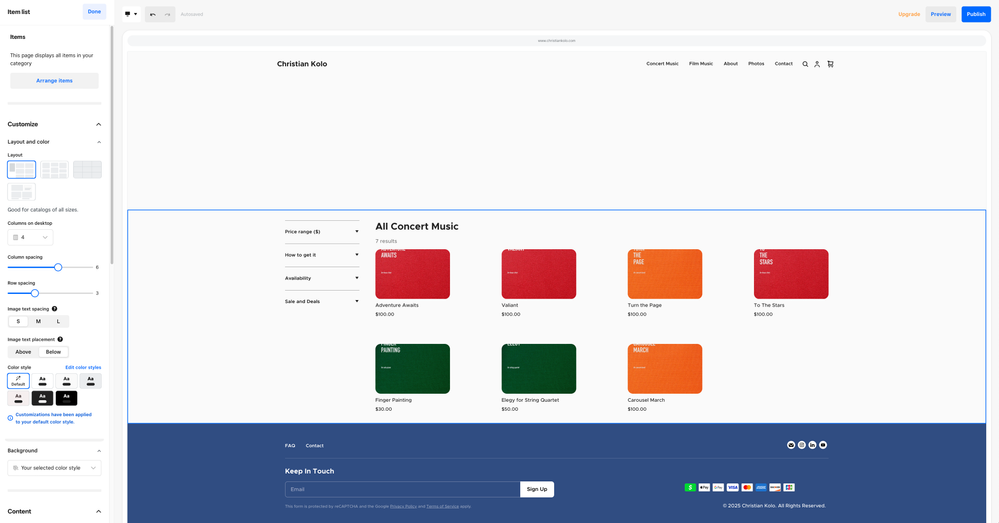The image size is (999, 523).
Task: Click the Arrange items button
Action: click(x=54, y=81)
